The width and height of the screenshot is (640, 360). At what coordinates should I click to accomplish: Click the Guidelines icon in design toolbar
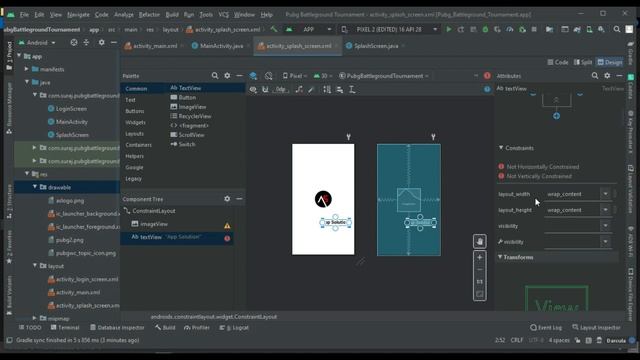352,89
